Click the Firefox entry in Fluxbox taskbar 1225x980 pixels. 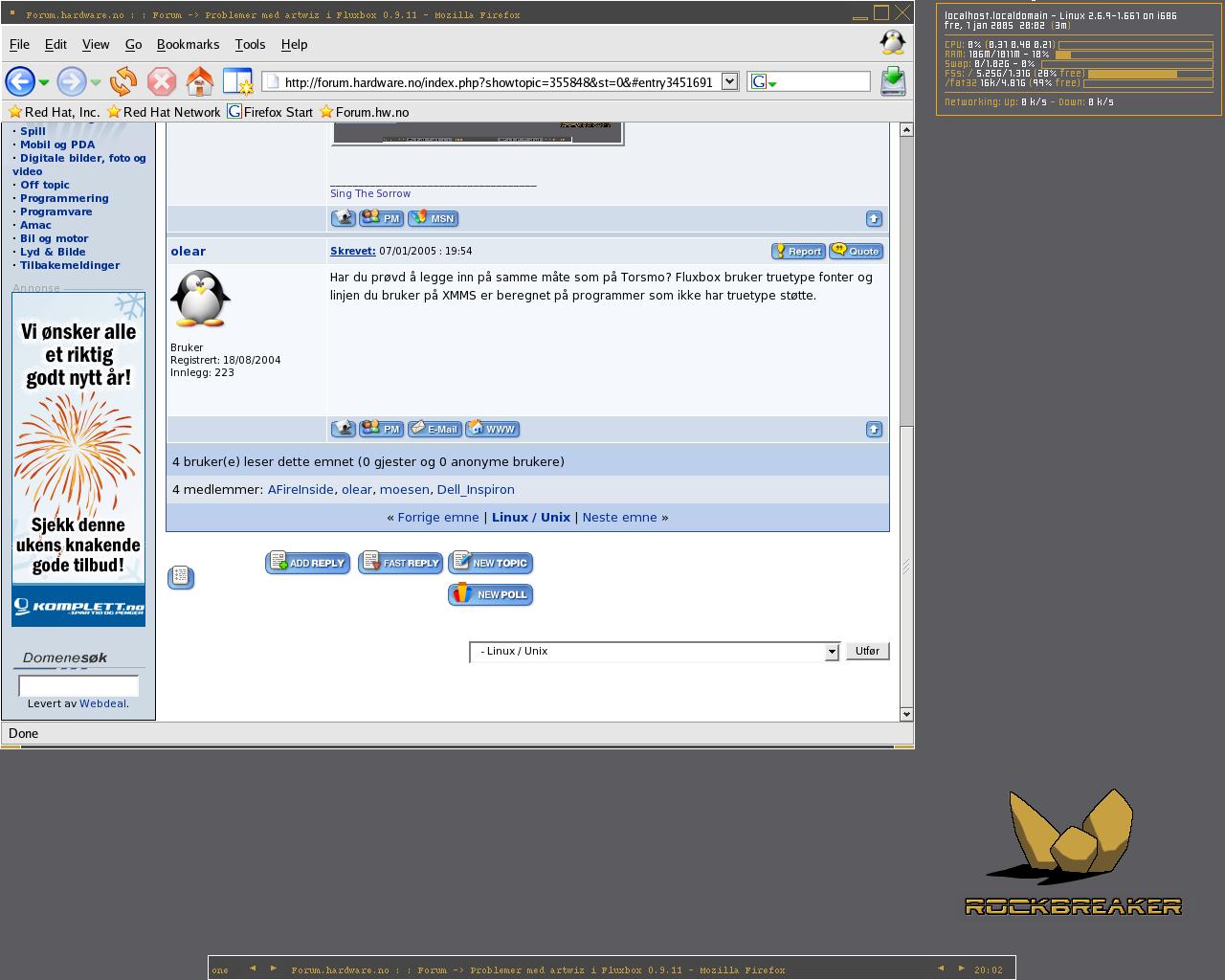pyautogui.click(x=538, y=969)
